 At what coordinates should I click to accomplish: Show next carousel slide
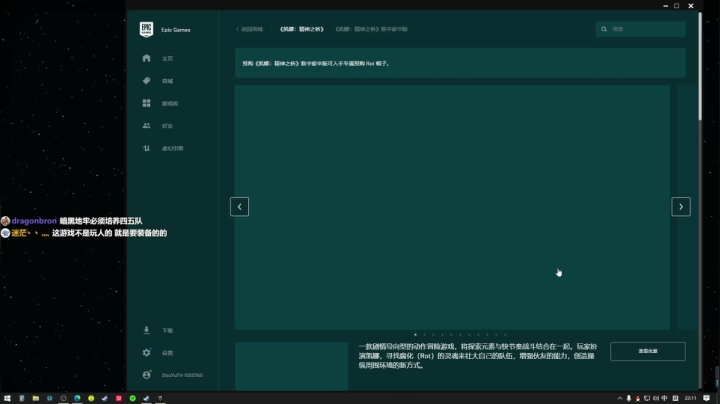pos(681,207)
